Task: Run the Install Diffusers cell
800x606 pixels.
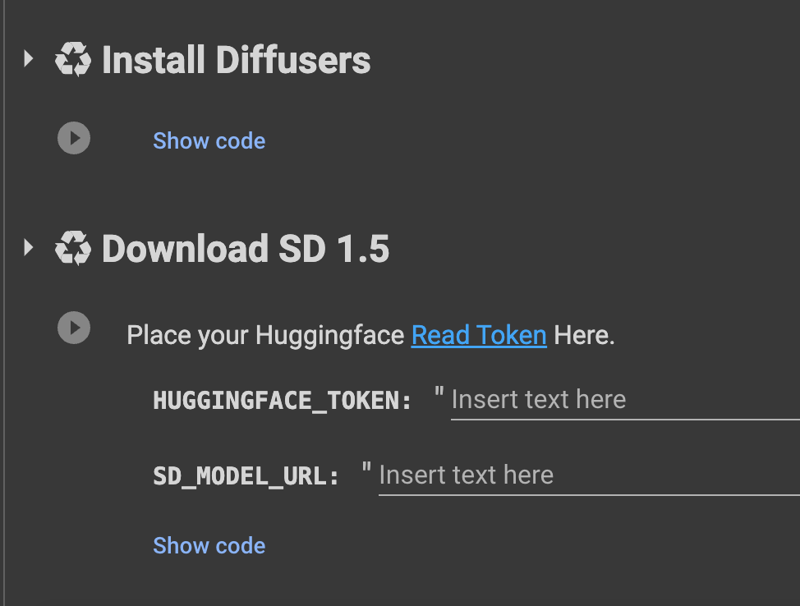Action: pos(74,138)
